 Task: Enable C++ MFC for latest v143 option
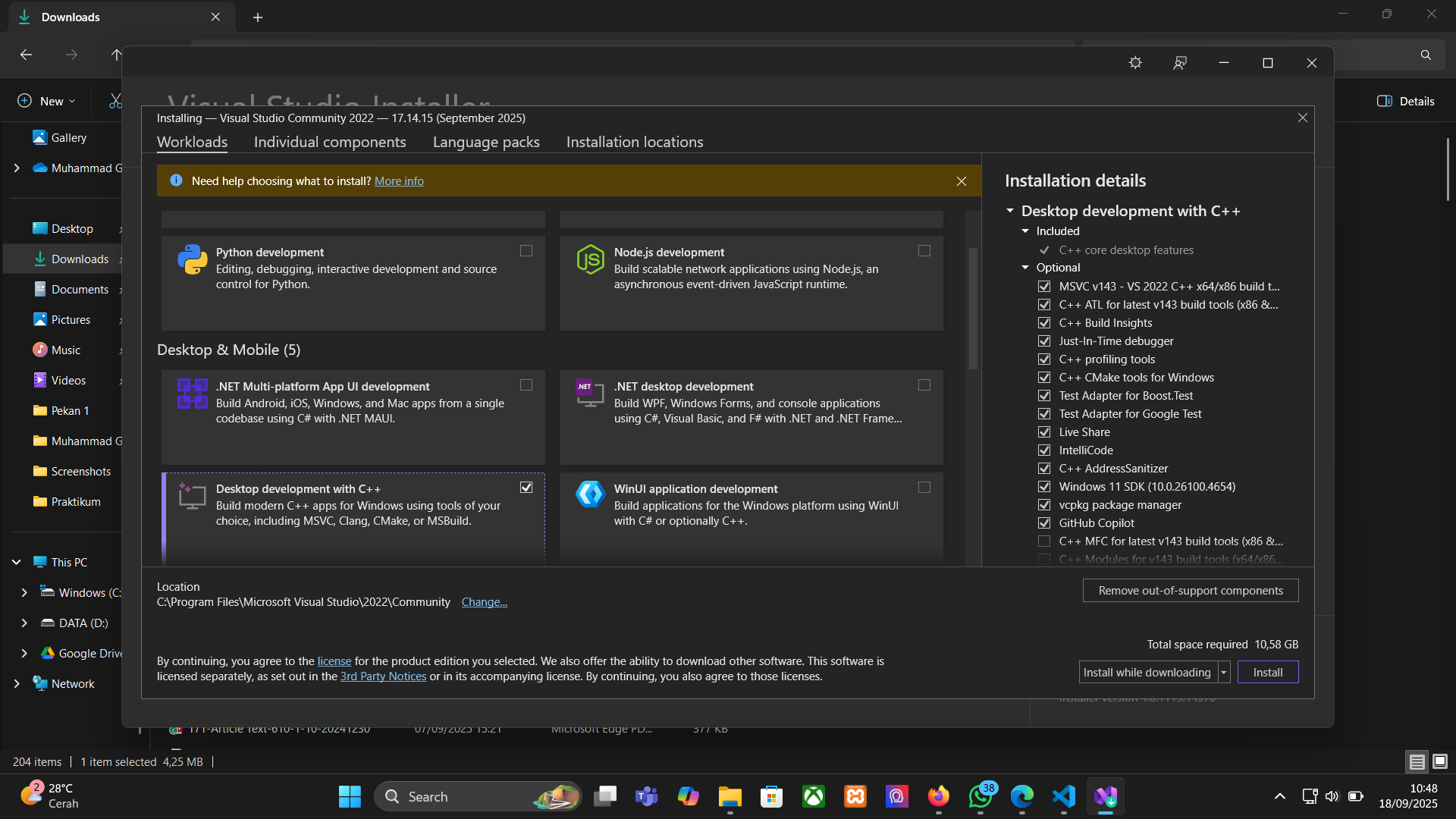coord(1044,541)
